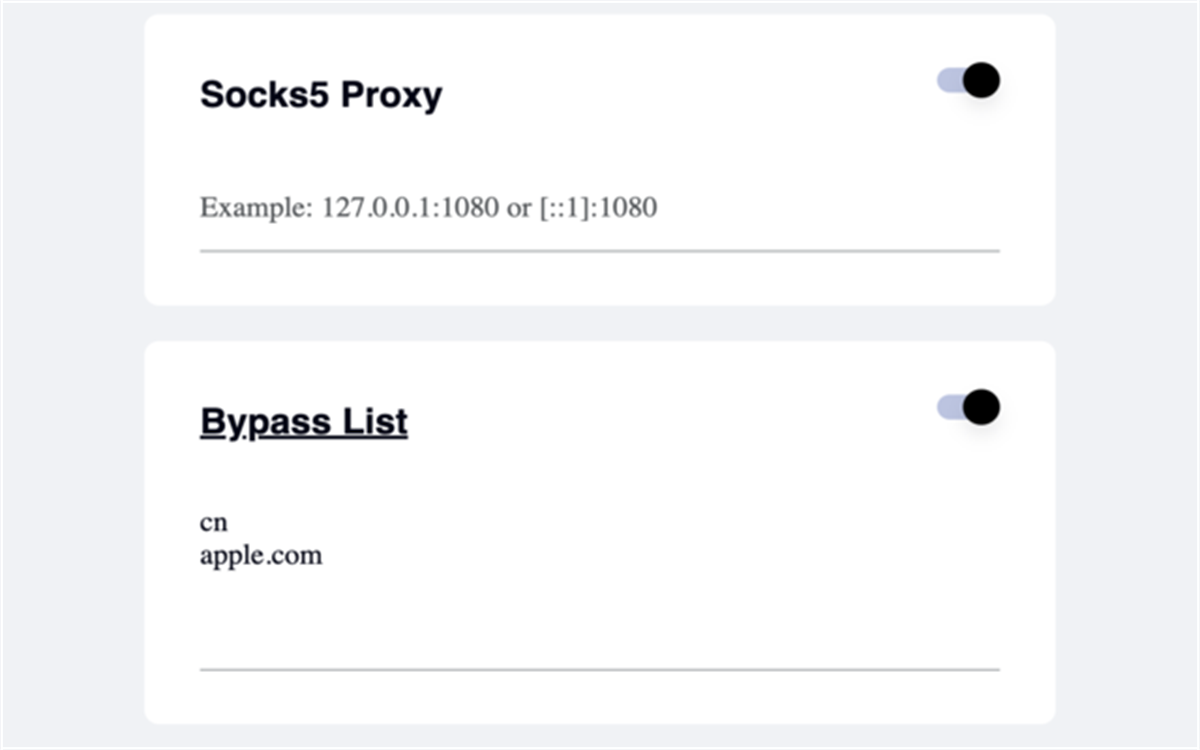The image size is (1200, 750).
Task: Click the proxy input underline field
Action: click(600, 248)
